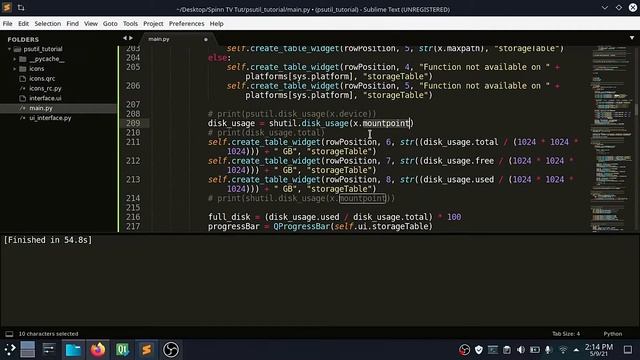
Task: Open the Python syntax selector
Action: pos(613,334)
